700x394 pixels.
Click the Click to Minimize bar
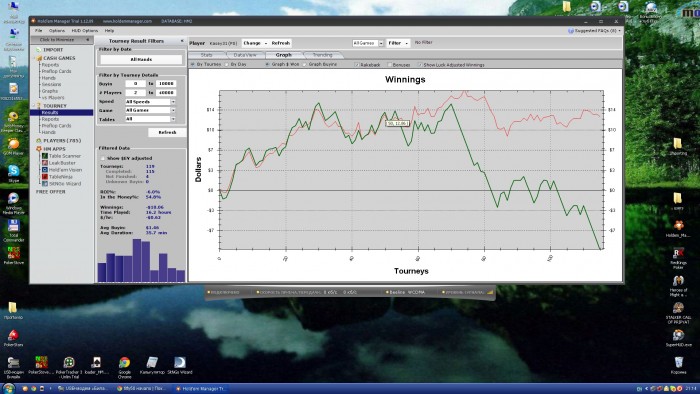(x=61, y=40)
